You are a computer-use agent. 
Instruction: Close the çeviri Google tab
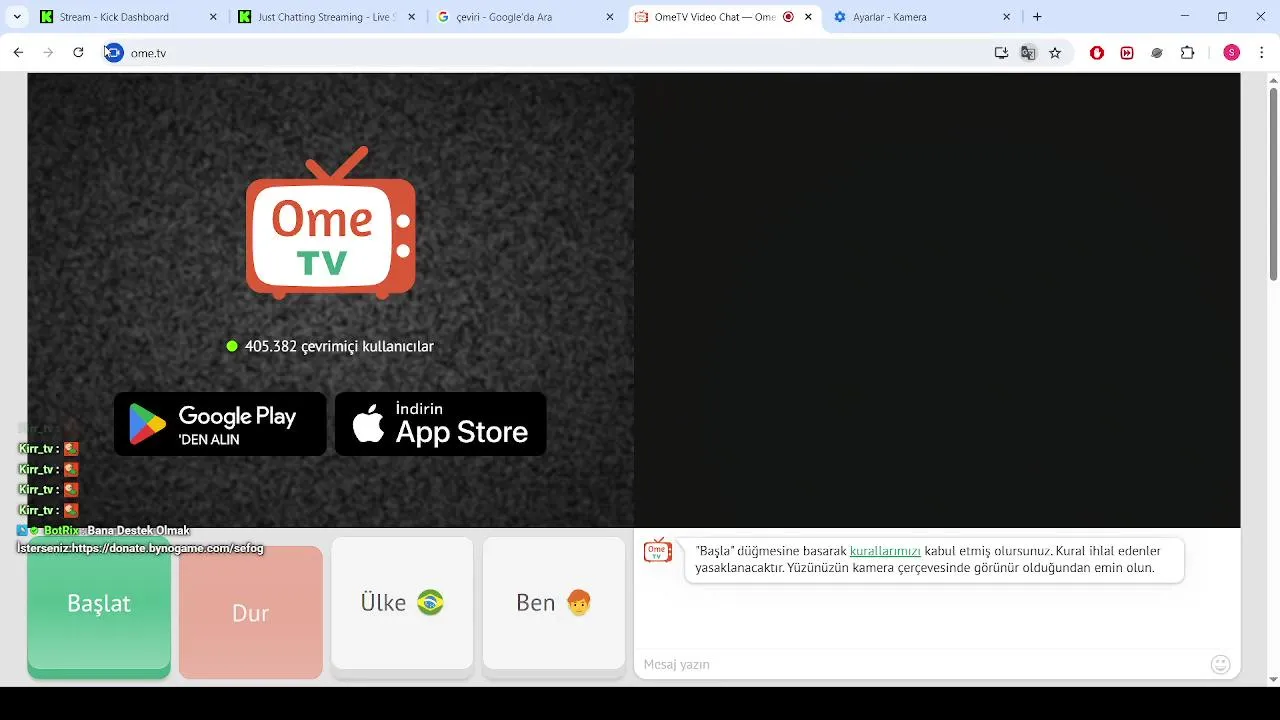coord(610,17)
